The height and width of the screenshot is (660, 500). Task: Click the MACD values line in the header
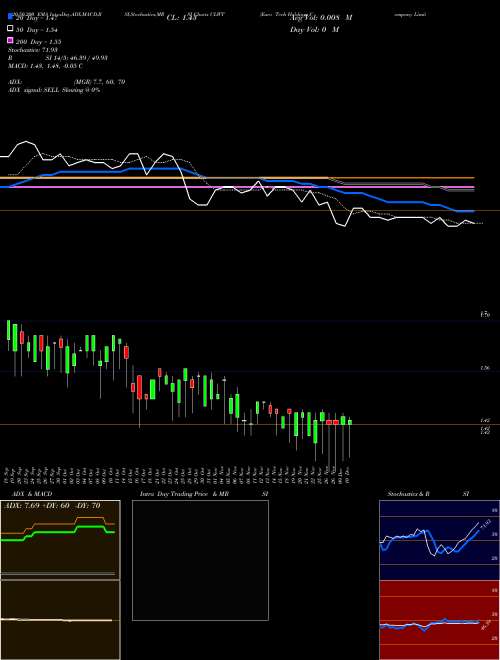pyautogui.click(x=45, y=66)
